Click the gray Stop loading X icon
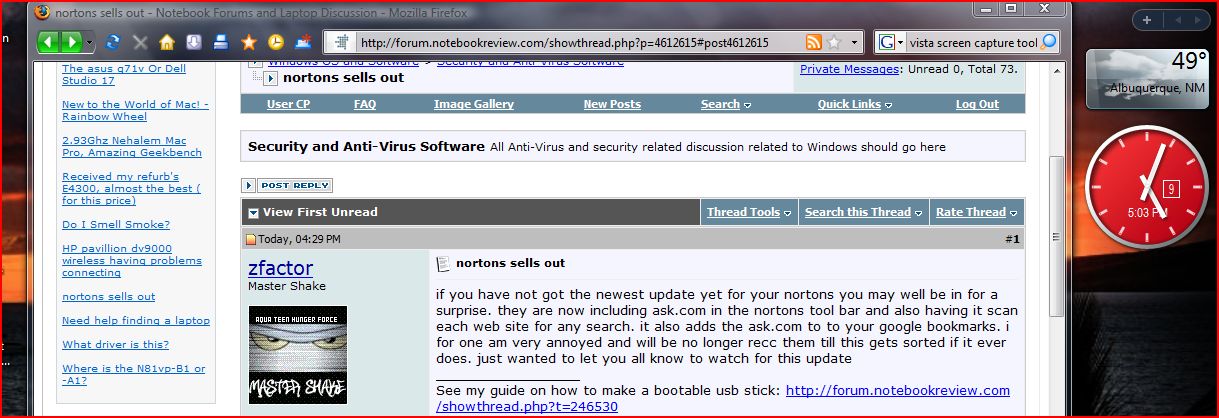This screenshot has width=1219, height=418. [x=140, y=43]
